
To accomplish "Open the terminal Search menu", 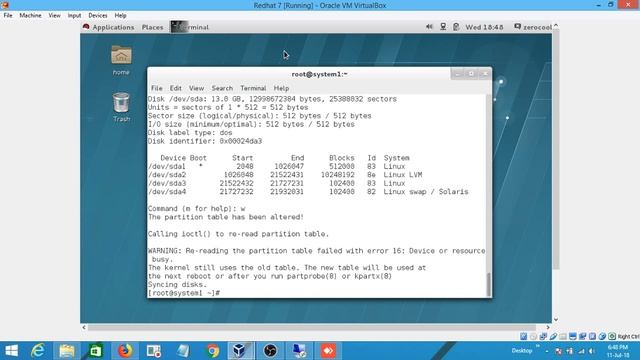I will click(x=222, y=88).
